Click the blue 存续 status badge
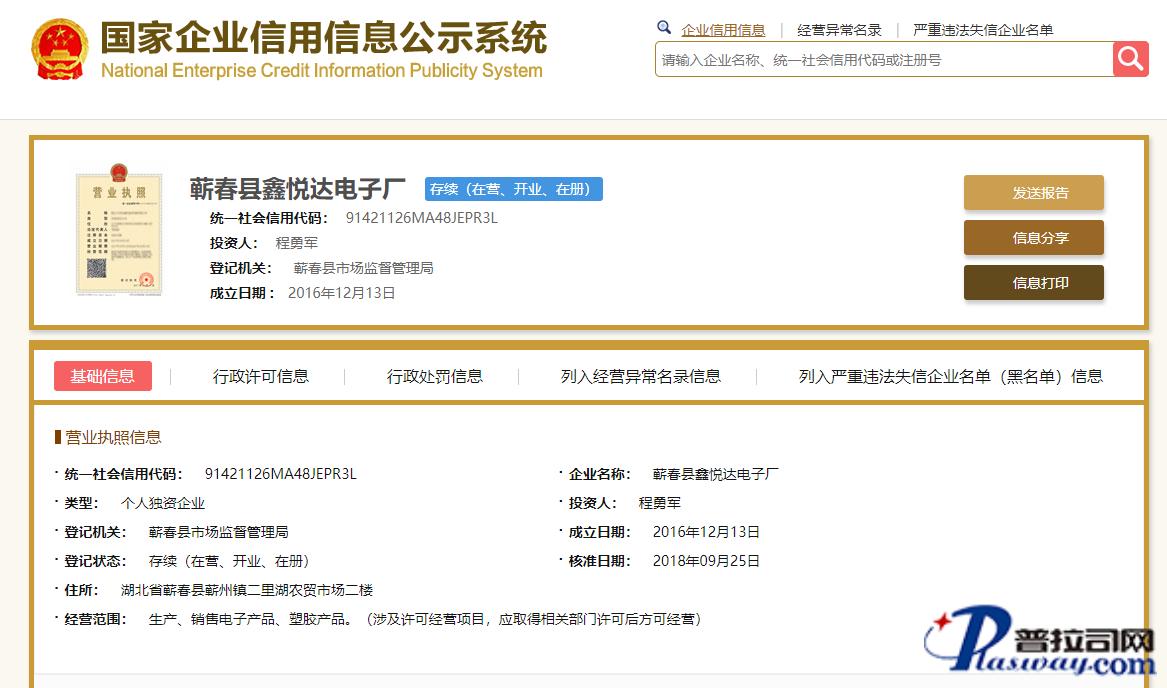Screen dimensions: 1167x688 [x=513, y=189]
